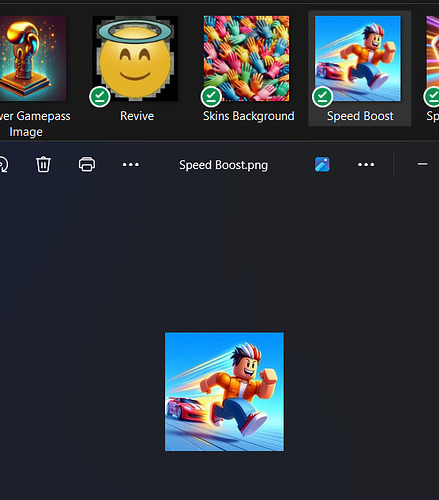The image size is (439, 500).
Task: Click the green sync checkmark on Speed Boost
Action: [322, 97]
